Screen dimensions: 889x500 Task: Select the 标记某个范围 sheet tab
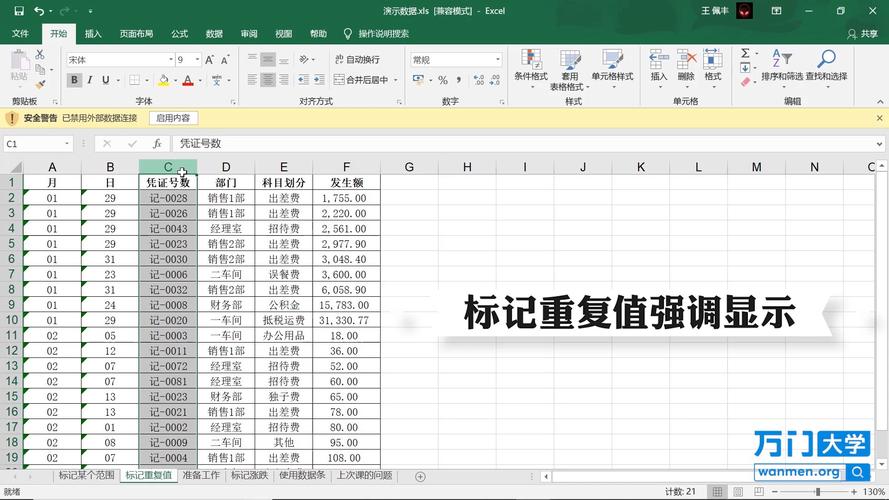pos(86,476)
